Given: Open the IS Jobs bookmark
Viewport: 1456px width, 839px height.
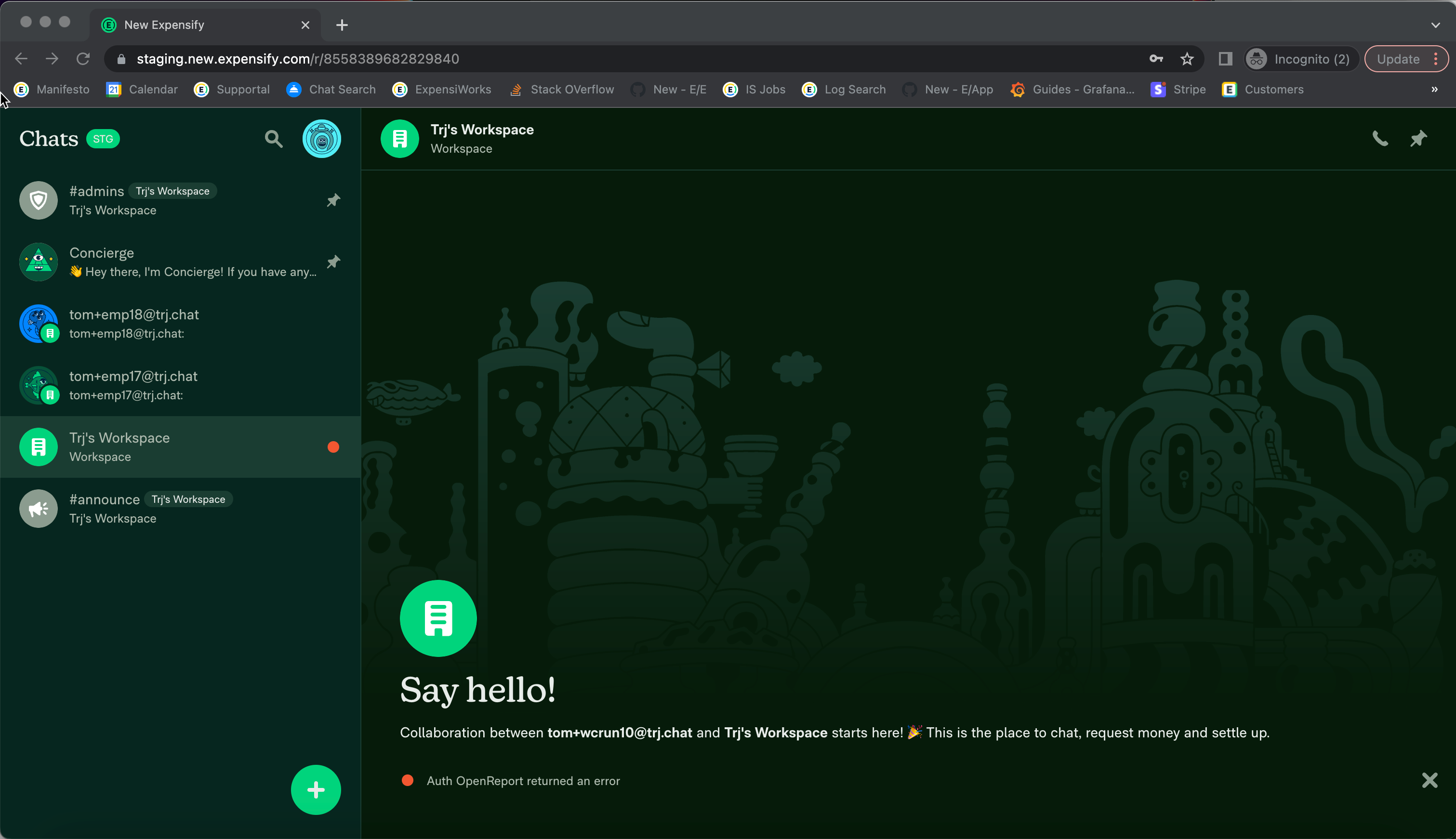Looking at the screenshot, I should (754, 89).
